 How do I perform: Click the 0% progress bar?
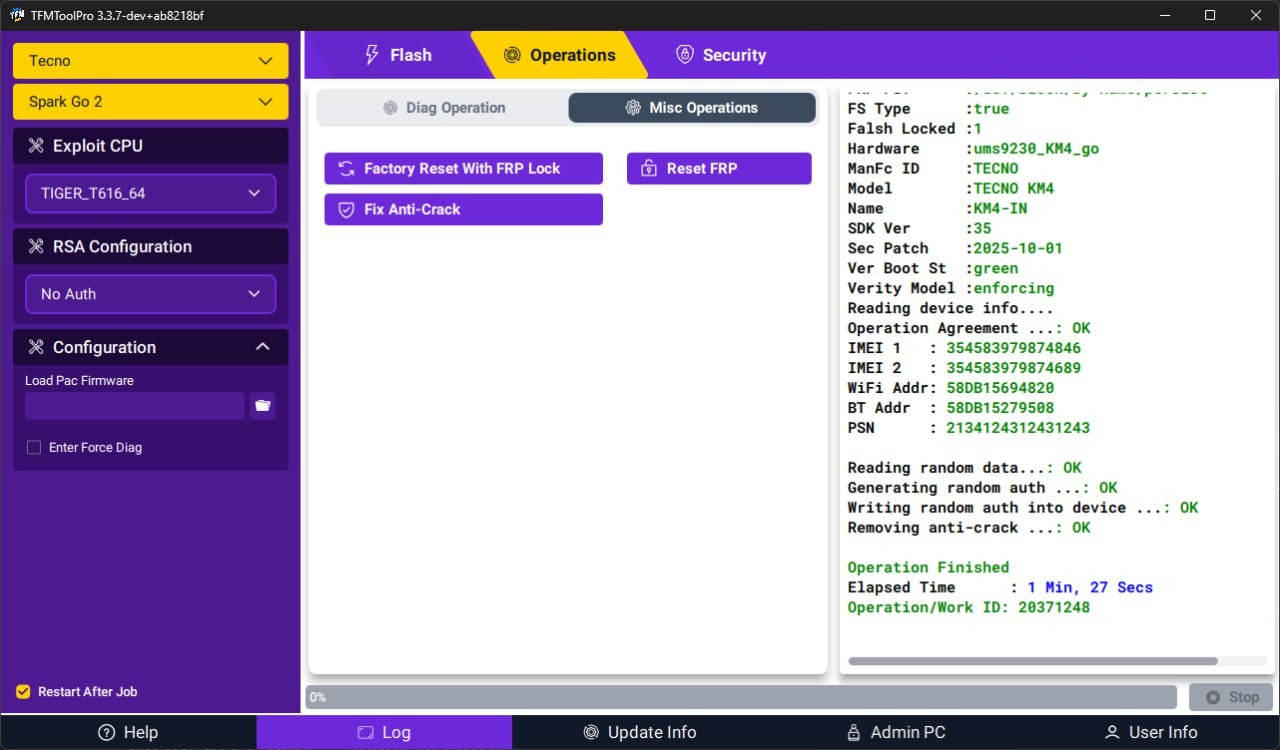(741, 697)
